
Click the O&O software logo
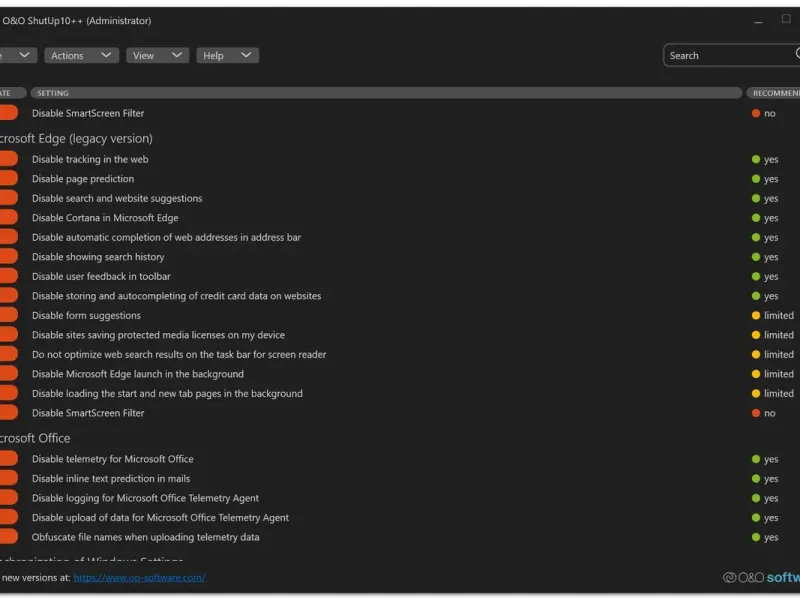[761, 578]
